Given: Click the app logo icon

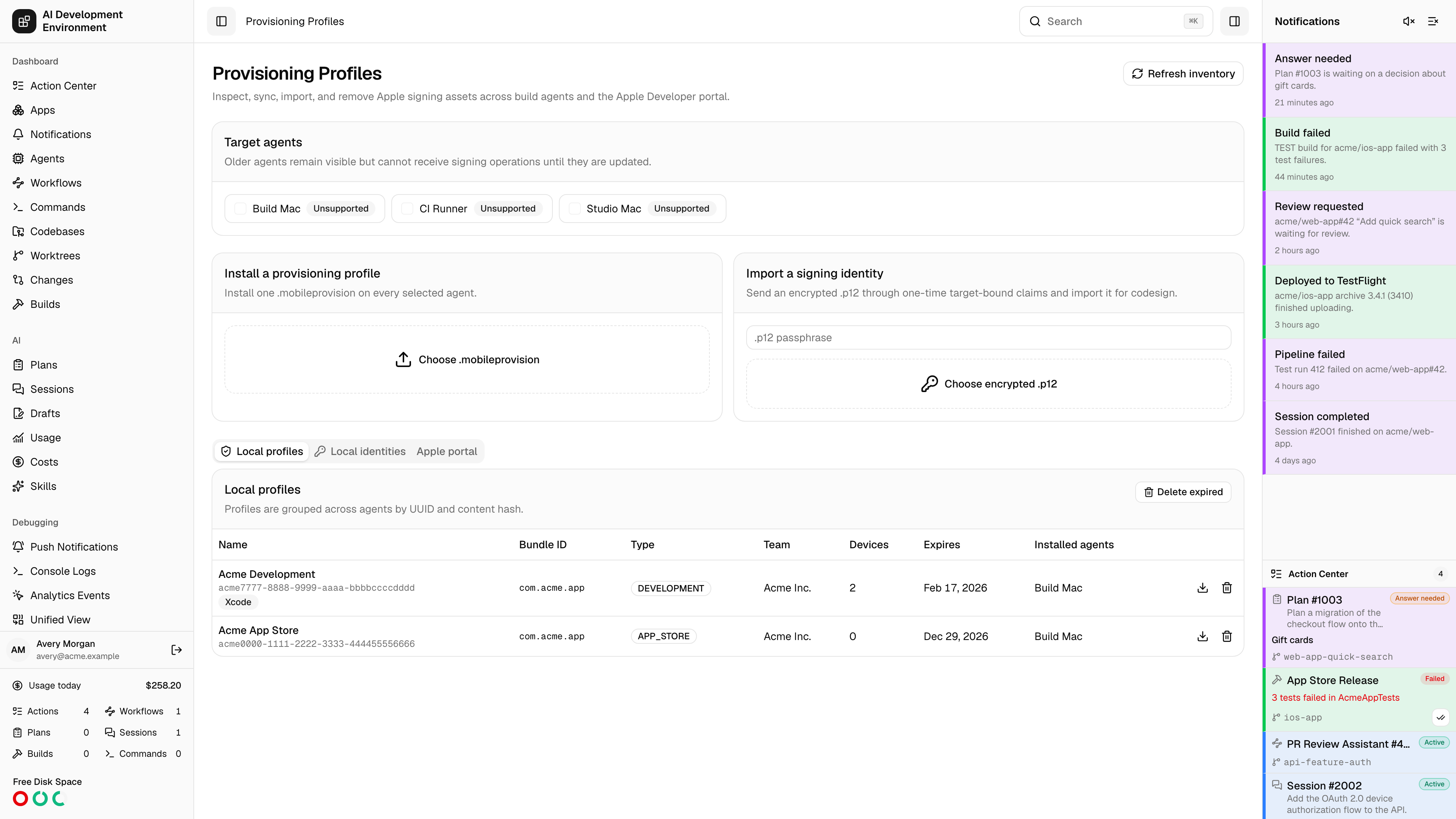Looking at the screenshot, I should 24,22.
